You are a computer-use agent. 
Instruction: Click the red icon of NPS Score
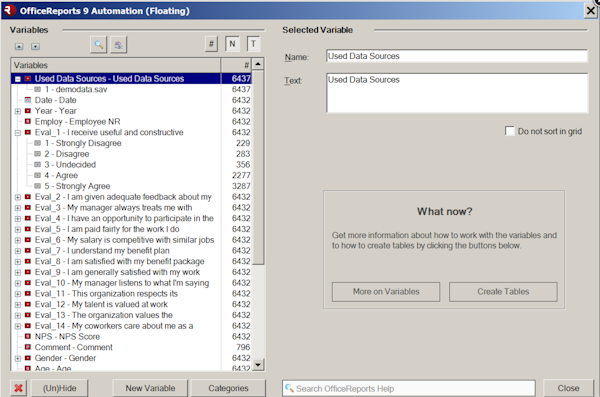click(28, 337)
